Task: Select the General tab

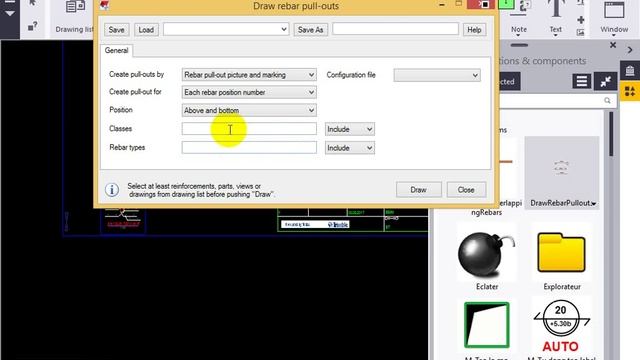Action: 116,50
